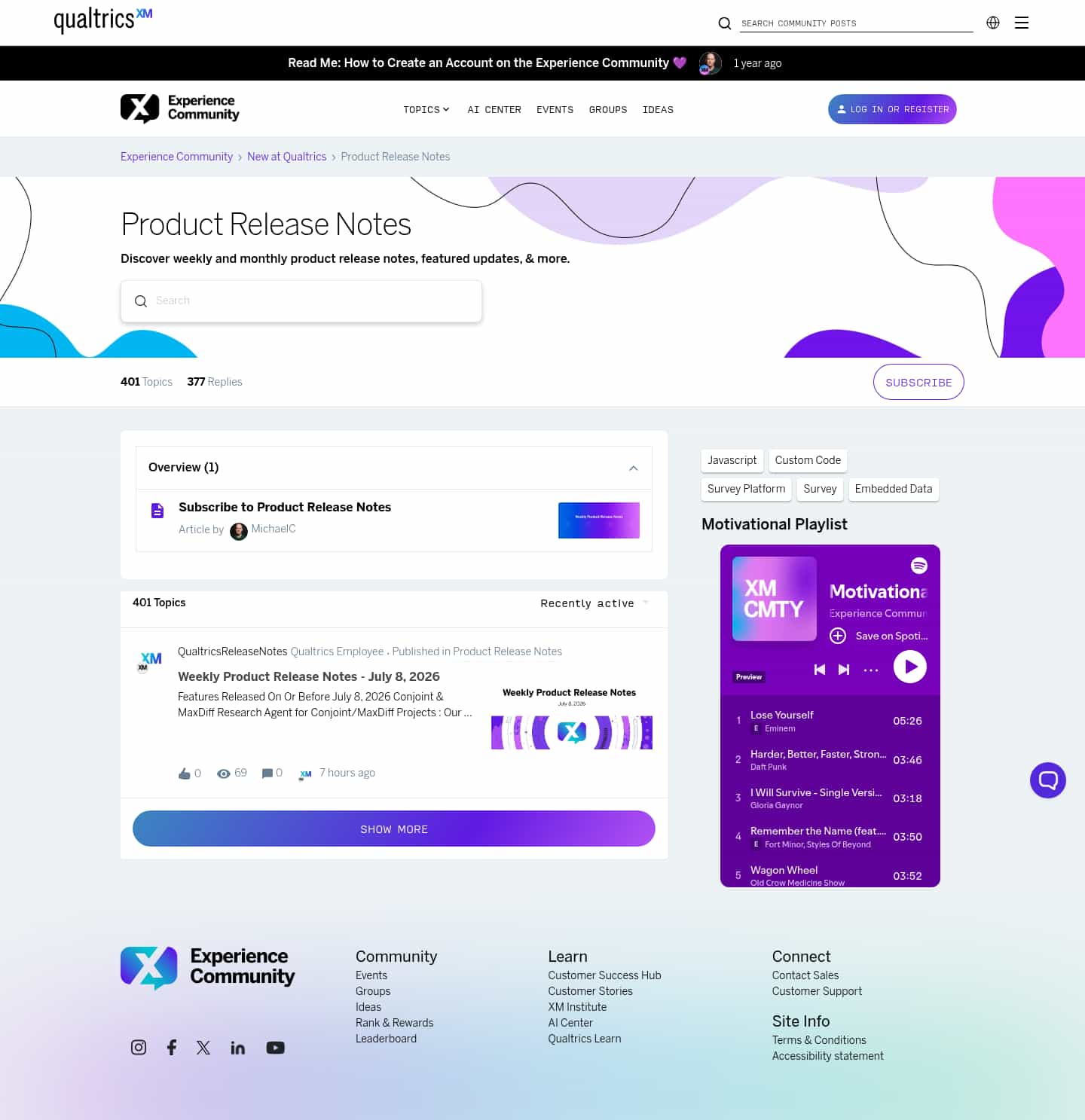Open the Instagram footer icon
1085x1120 pixels.
point(139,1047)
